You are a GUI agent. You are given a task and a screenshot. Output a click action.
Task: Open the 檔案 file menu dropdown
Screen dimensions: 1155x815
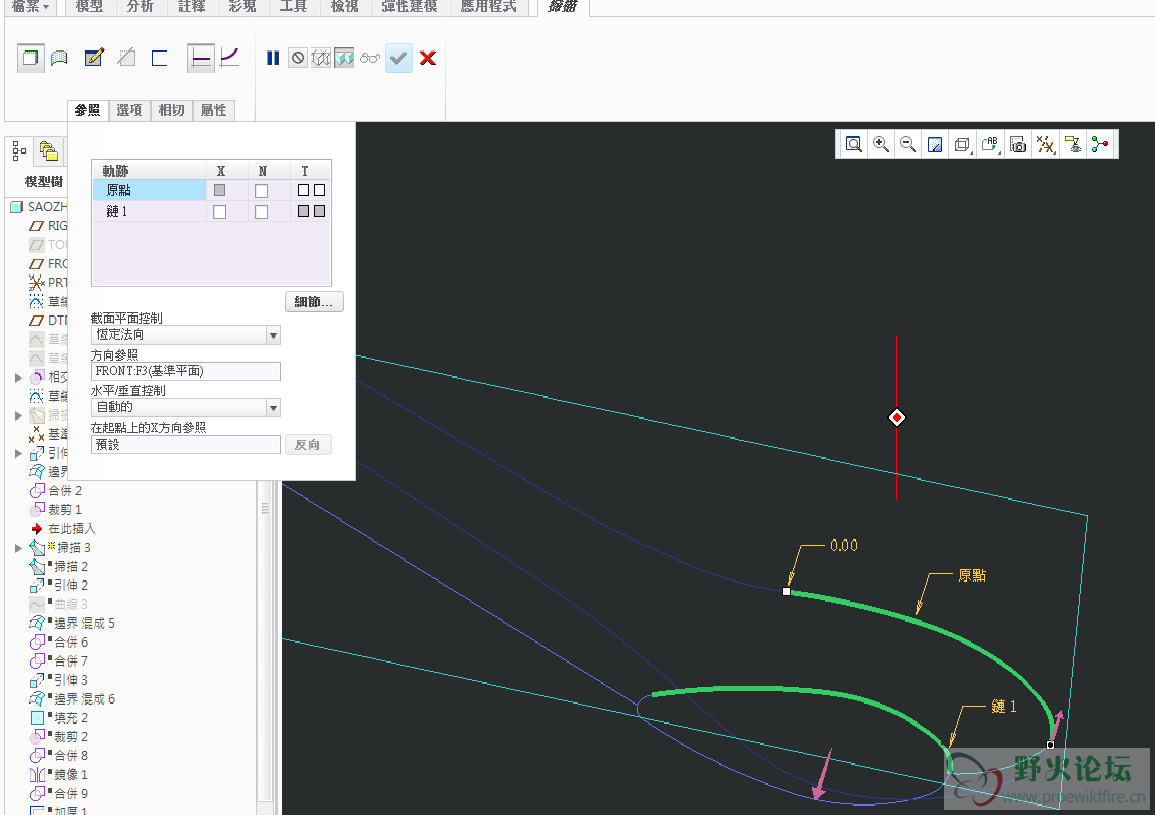[x=30, y=7]
